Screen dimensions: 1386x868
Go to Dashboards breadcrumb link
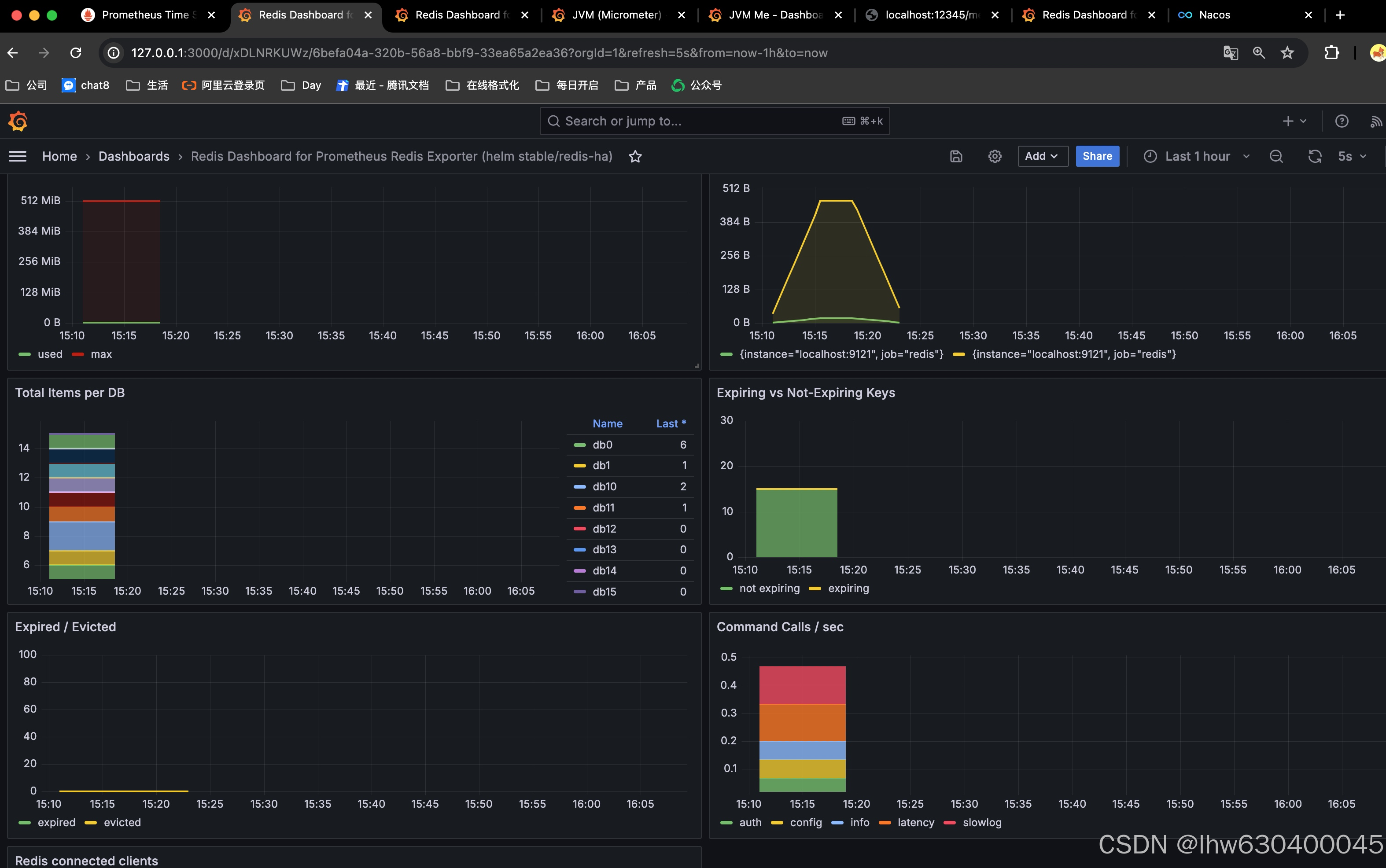pyautogui.click(x=134, y=156)
